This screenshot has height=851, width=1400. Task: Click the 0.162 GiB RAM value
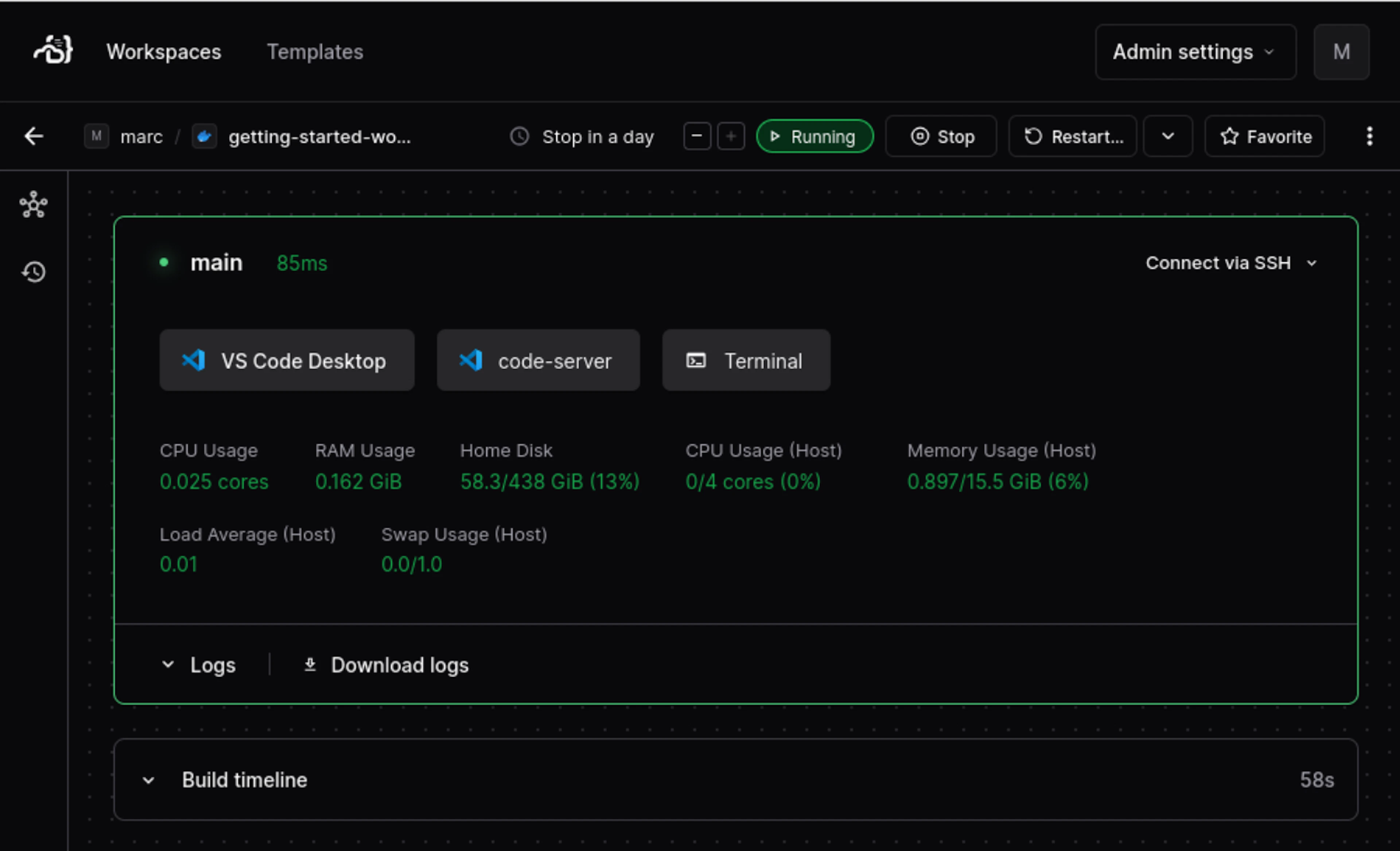(358, 482)
